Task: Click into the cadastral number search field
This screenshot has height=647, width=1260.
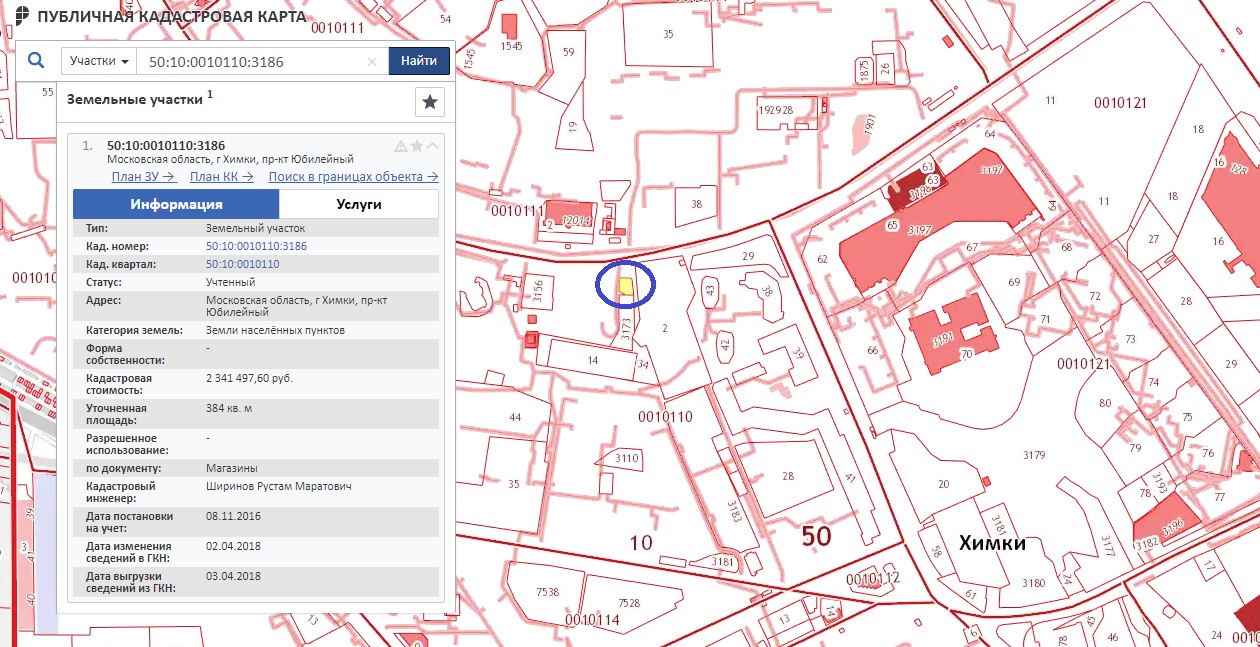Action: [x=255, y=62]
